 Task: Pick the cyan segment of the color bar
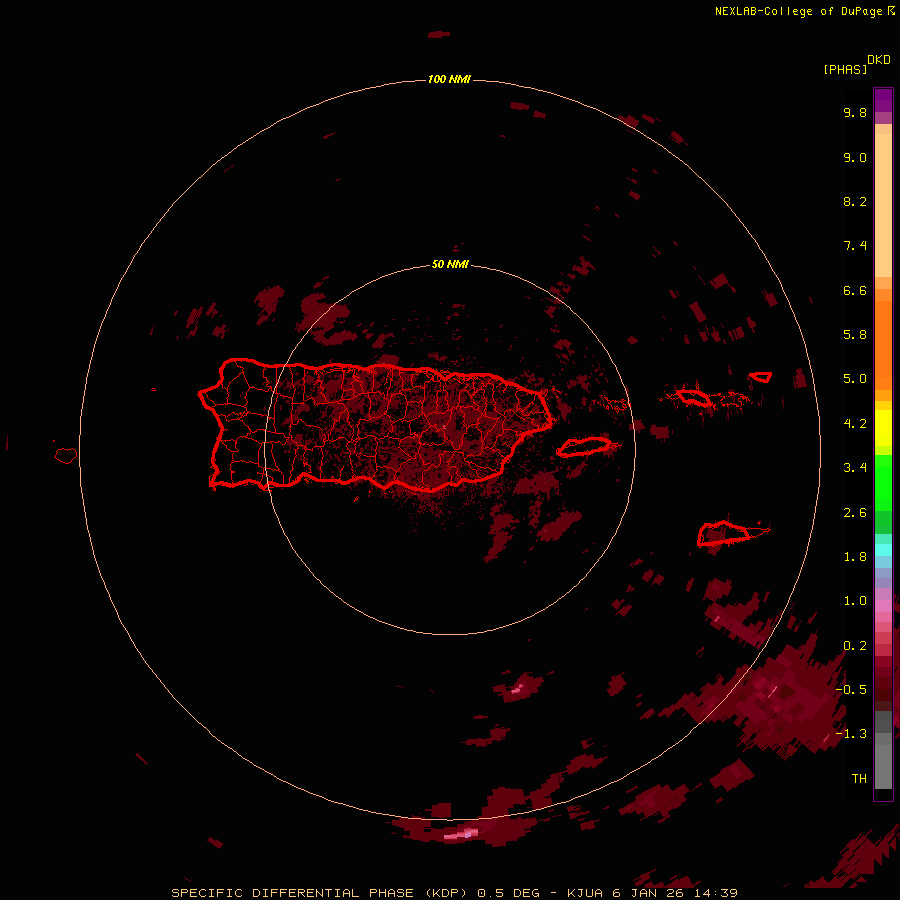883,550
